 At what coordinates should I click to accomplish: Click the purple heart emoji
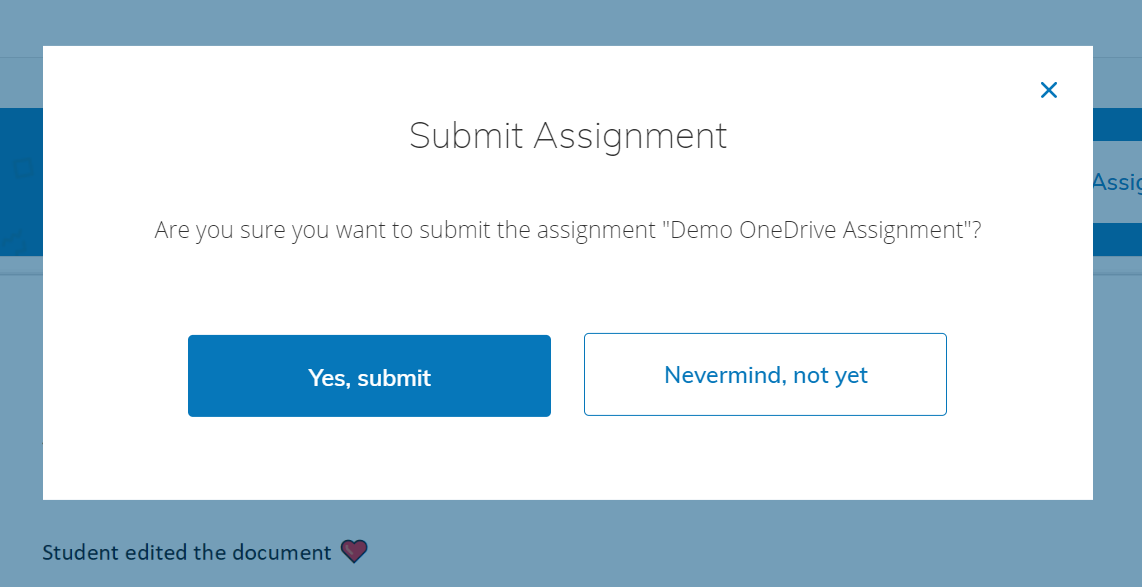point(354,551)
